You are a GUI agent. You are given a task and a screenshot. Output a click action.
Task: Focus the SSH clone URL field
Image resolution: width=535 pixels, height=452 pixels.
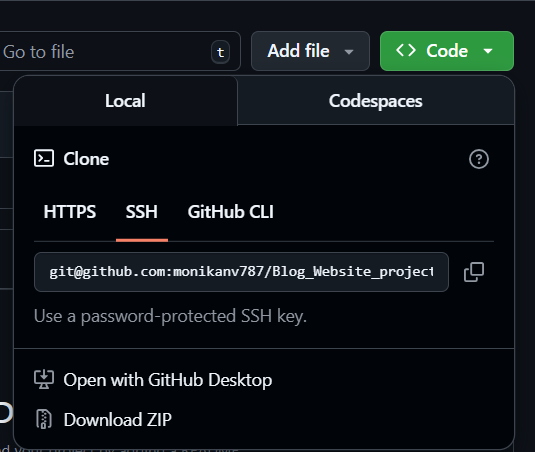pyautogui.click(x=241, y=272)
